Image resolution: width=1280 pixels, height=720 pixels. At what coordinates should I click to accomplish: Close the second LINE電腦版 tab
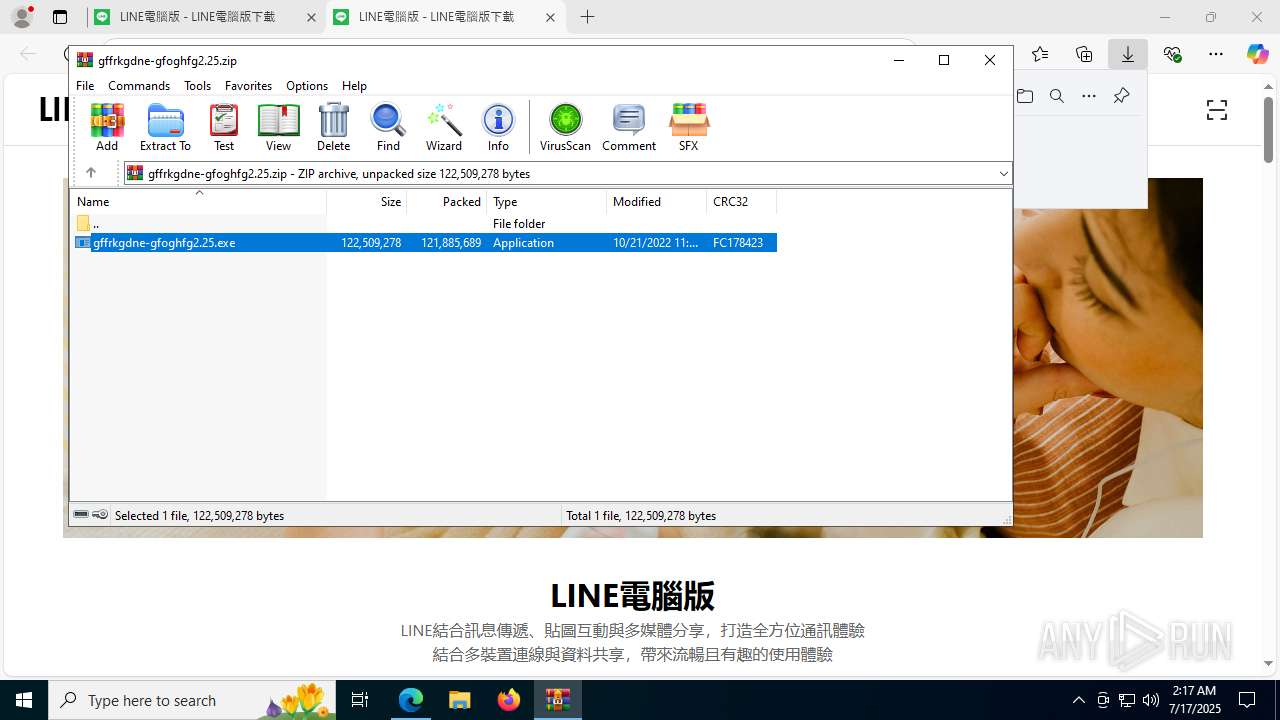pyautogui.click(x=550, y=17)
